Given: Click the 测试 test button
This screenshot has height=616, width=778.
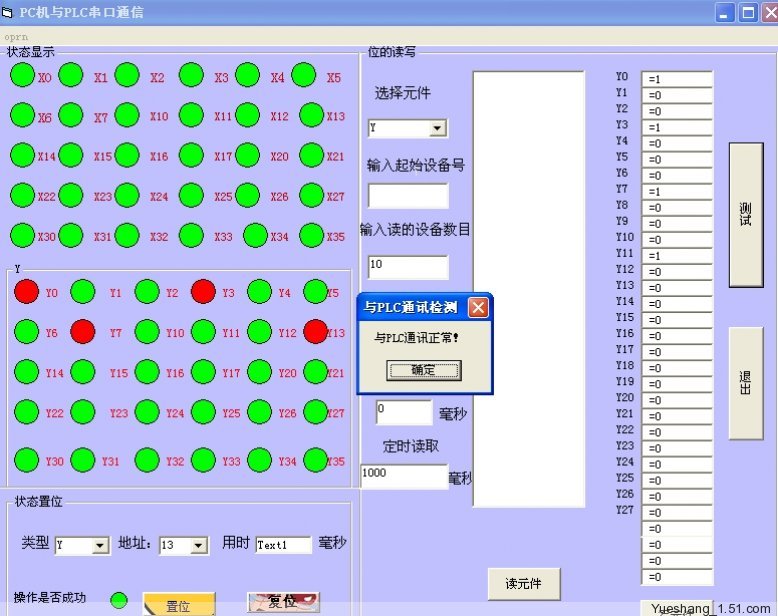Looking at the screenshot, I should click(745, 215).
